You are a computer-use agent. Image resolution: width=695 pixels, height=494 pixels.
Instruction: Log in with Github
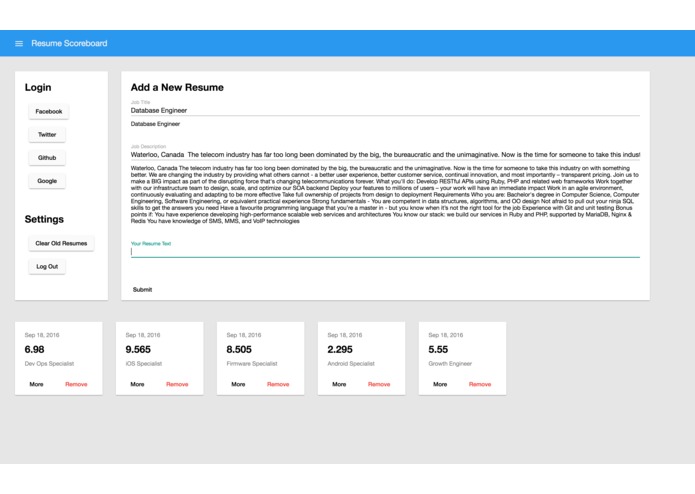tap(47, 158)
